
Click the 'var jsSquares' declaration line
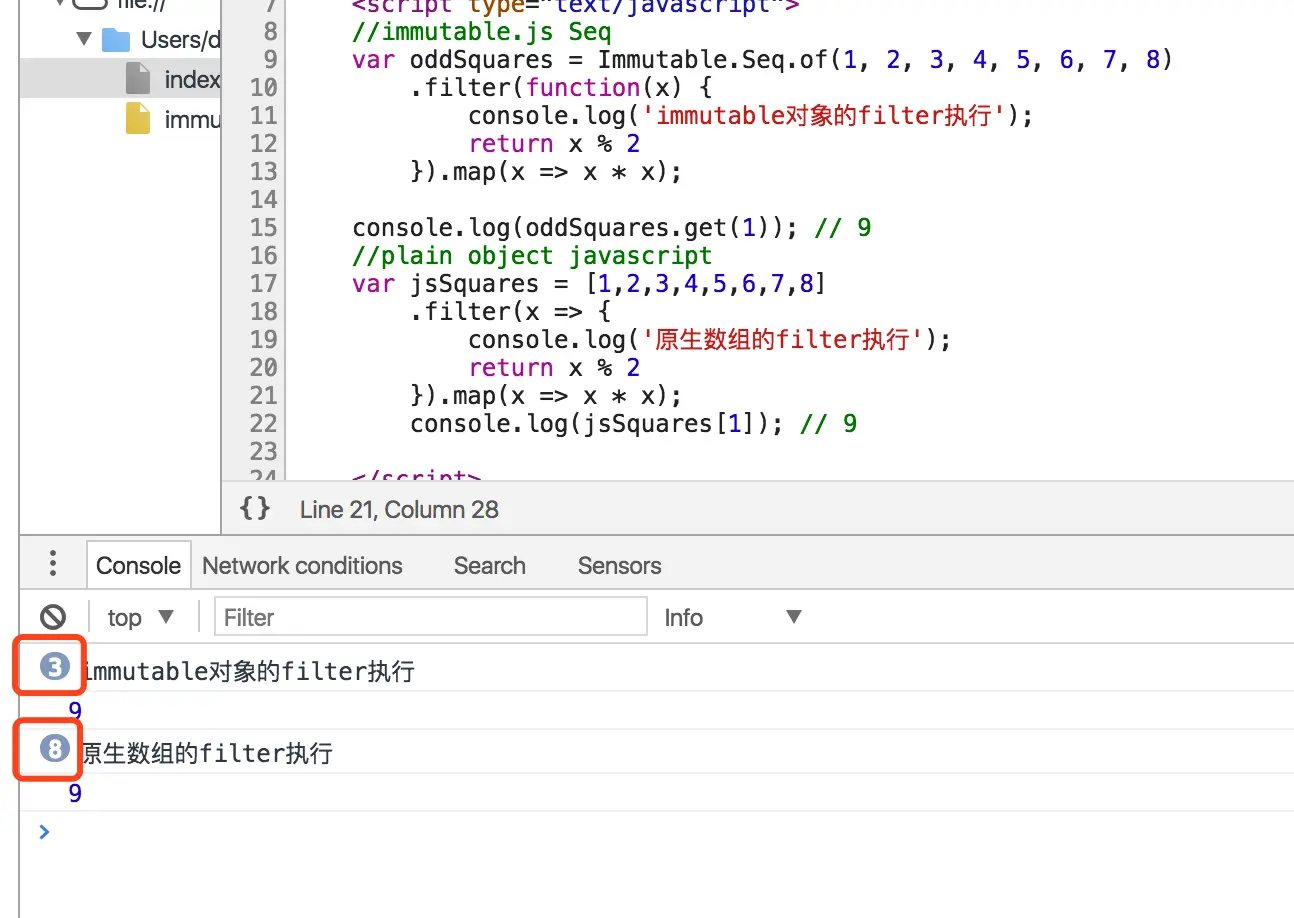click(589, 283)
